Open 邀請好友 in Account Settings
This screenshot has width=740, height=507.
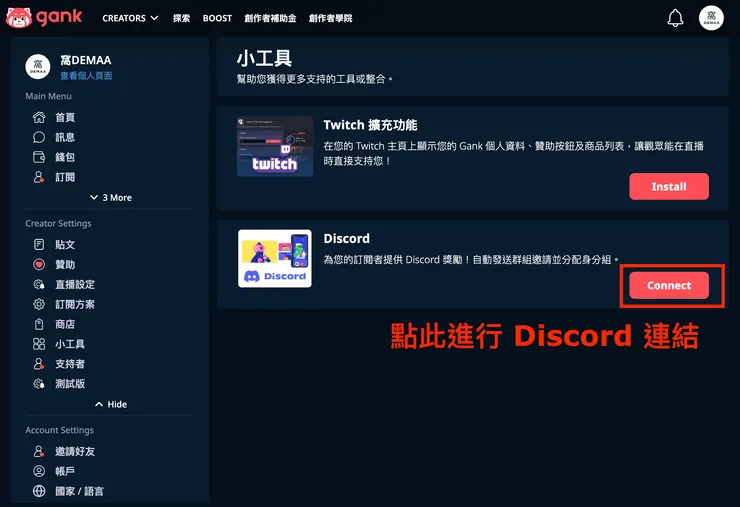pyautogui.click(x=75, y=451)
